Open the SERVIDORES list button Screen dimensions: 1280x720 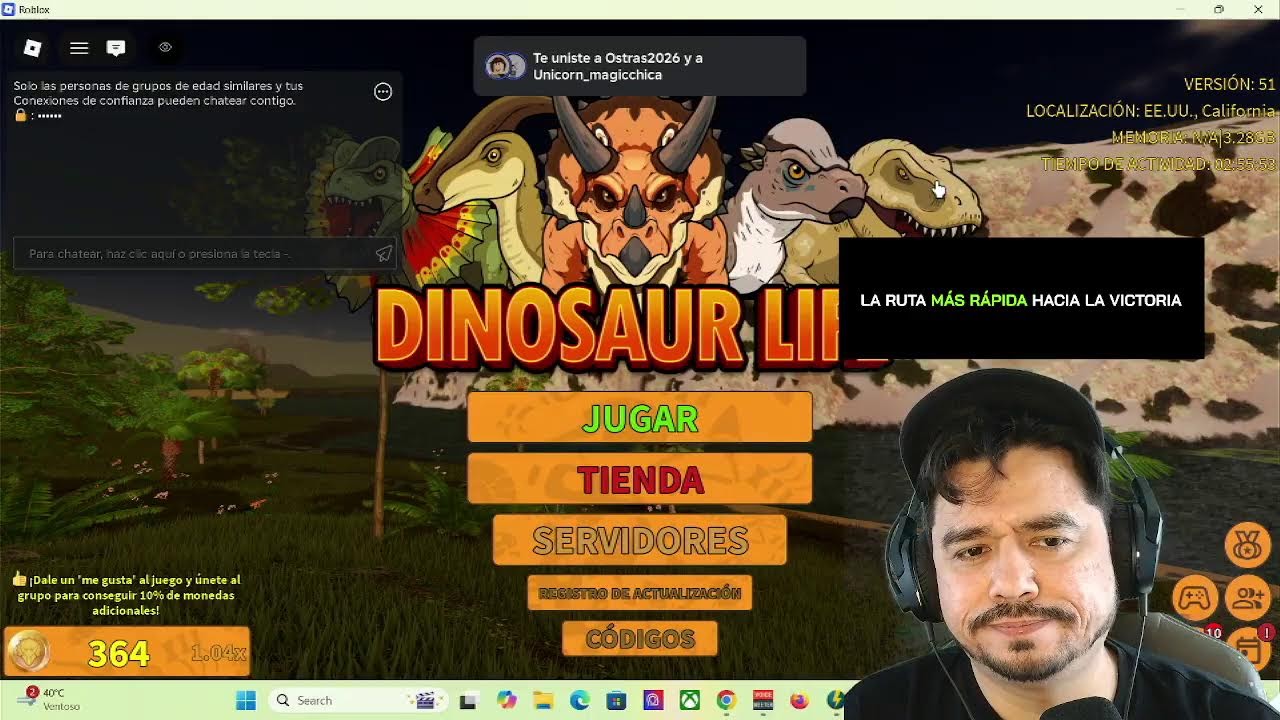point(640,540)
